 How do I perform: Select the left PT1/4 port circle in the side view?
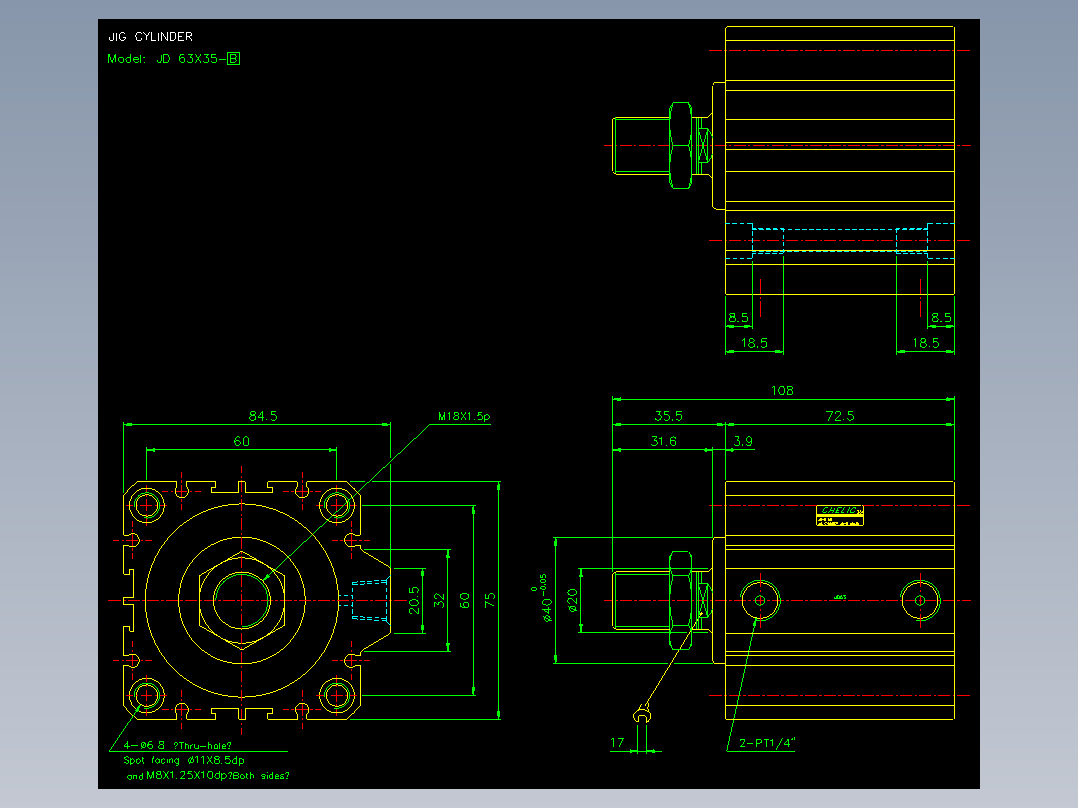760,600
